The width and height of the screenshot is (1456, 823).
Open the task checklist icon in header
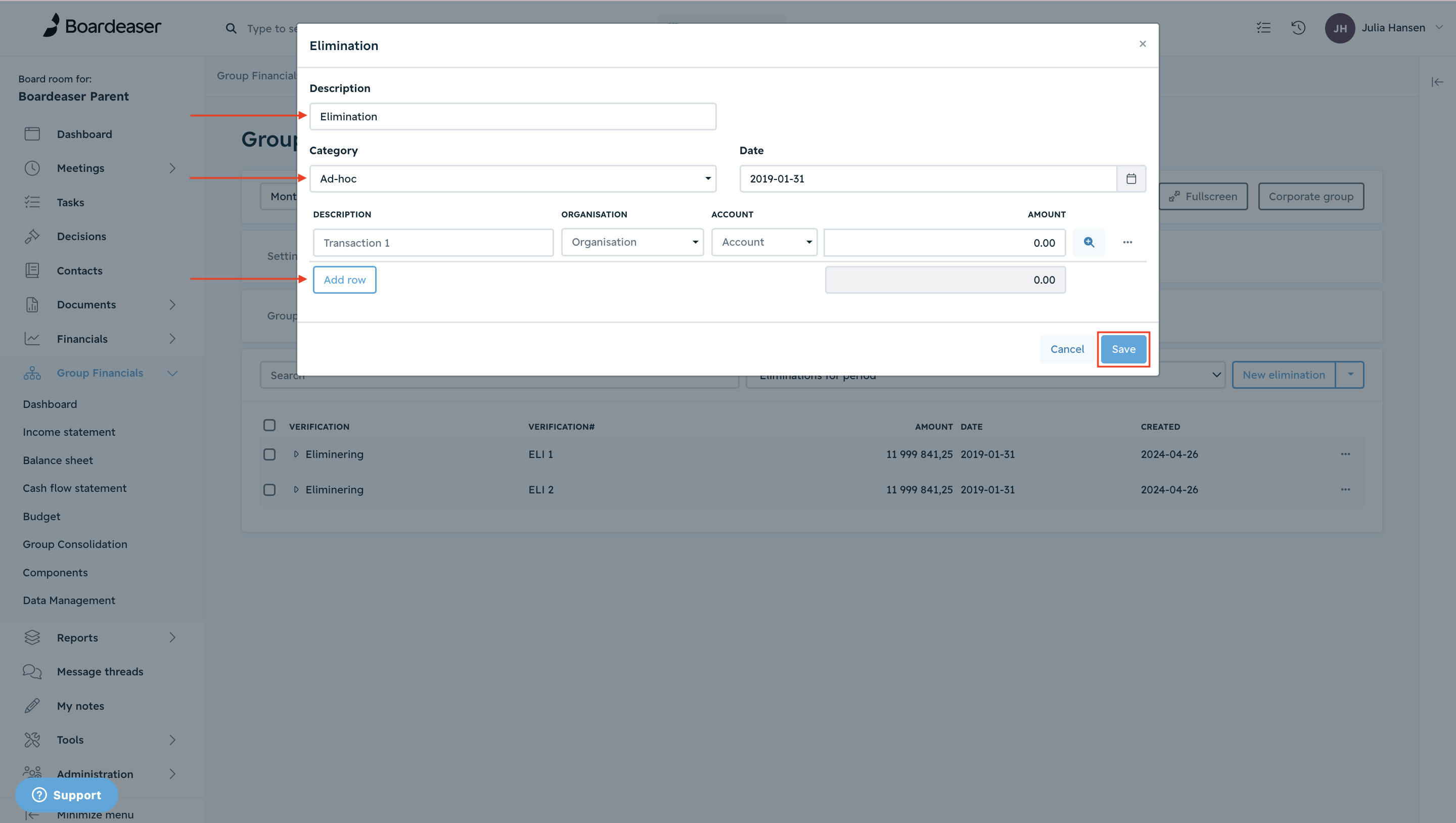coord(1263,27)
